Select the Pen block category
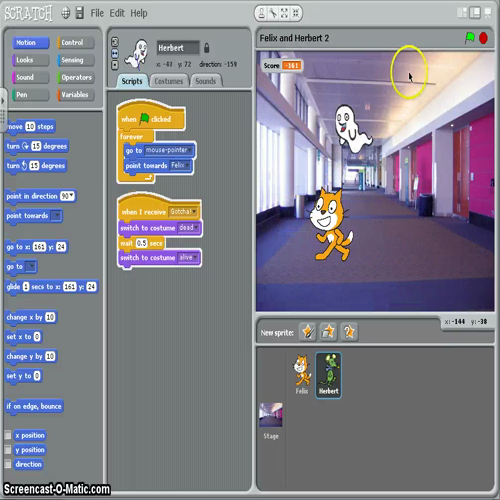Screen dimensions: 500x500 pyautogui.click(x=30, y=95)
